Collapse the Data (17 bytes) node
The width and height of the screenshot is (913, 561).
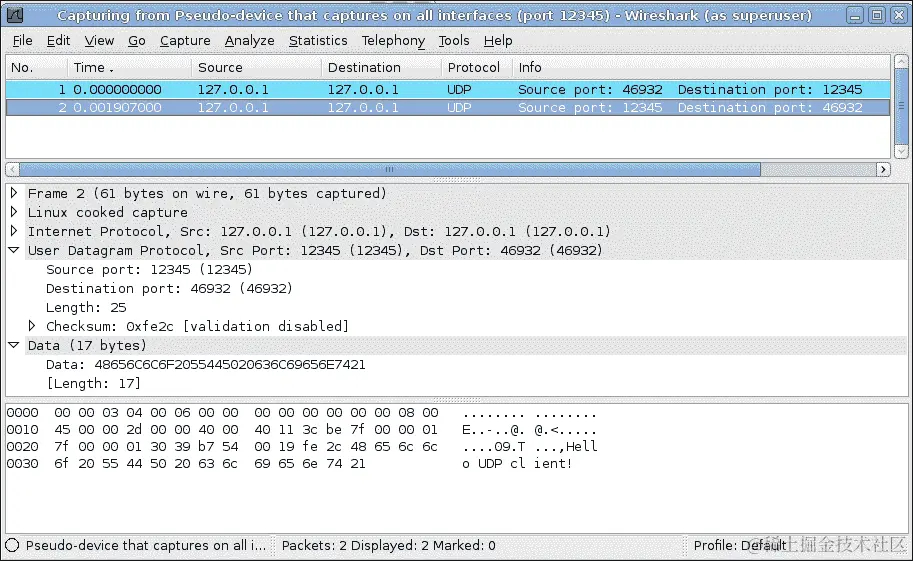14,345
